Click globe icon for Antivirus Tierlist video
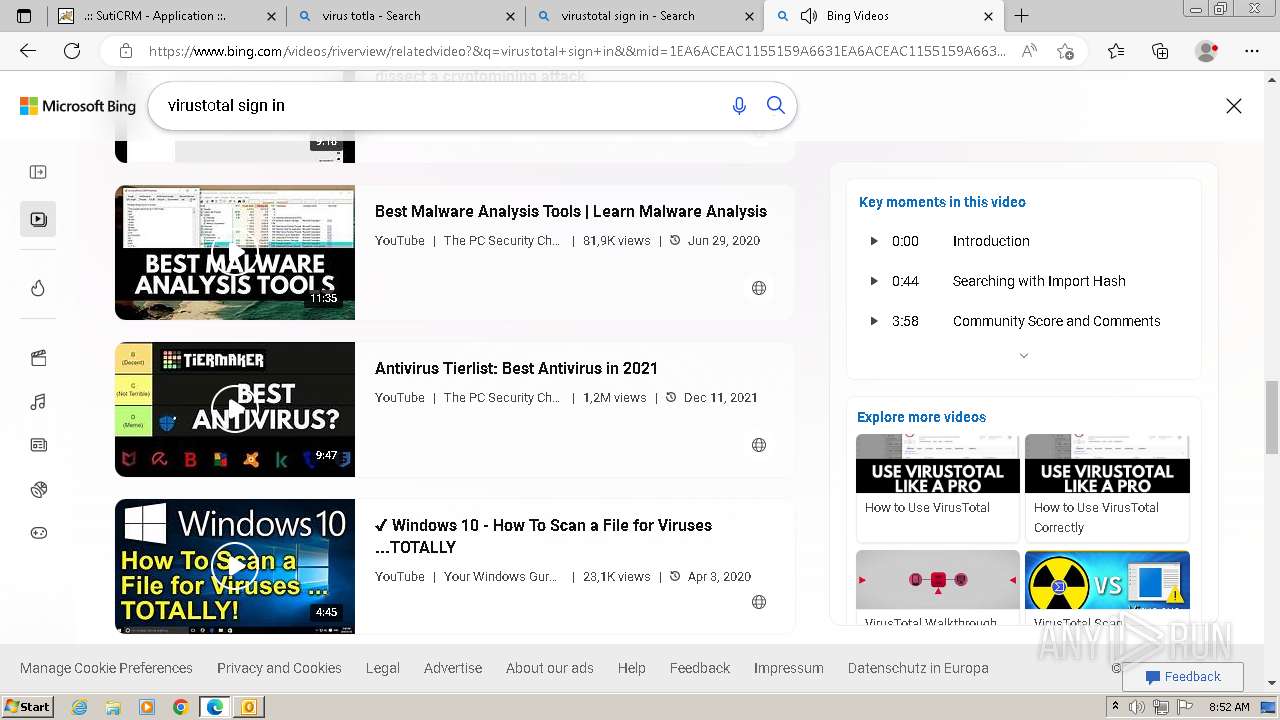The height and width of the screenshot is (720, 1280). [759, 445]
